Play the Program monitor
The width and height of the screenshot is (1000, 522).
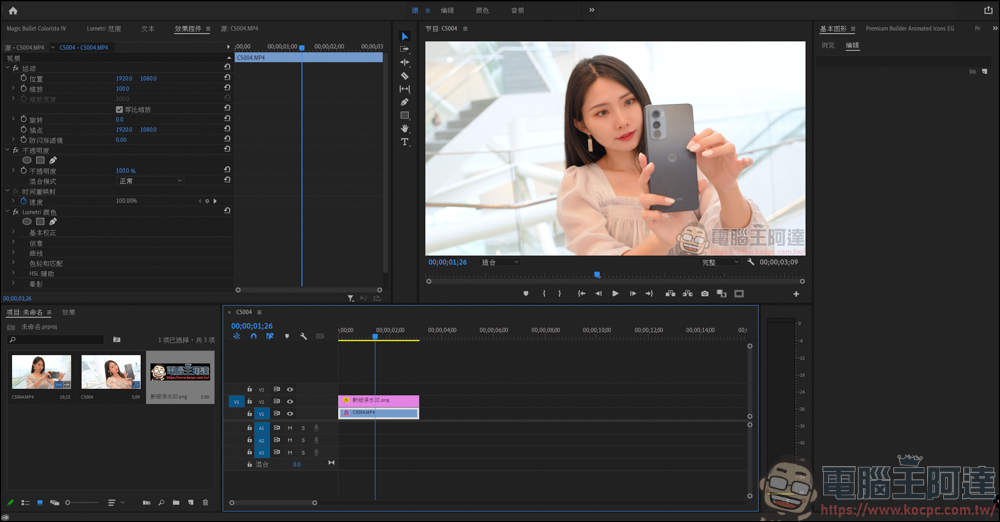[615, 294]
